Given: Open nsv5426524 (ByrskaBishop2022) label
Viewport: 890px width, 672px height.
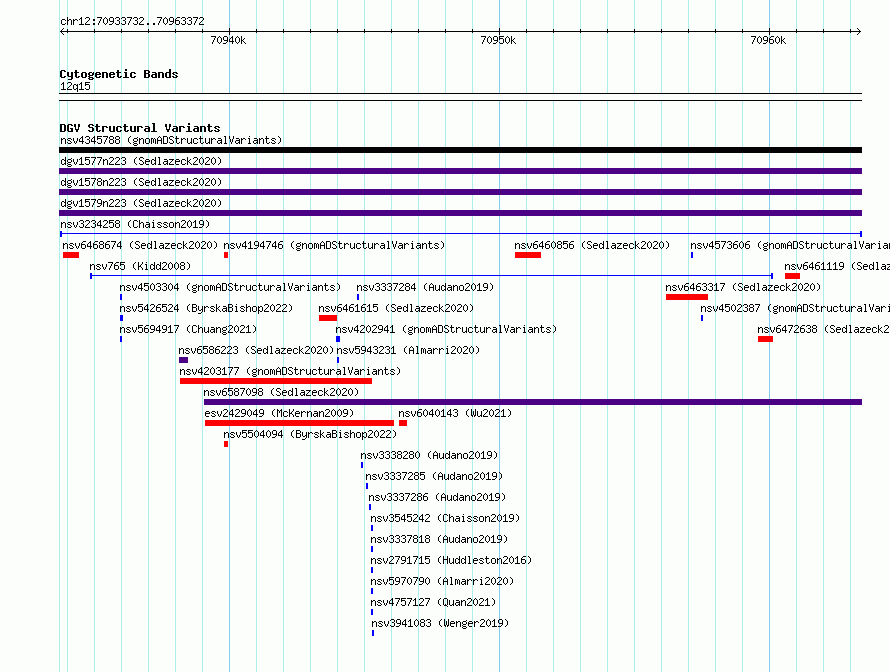Looking at the screenshot, I should click(206, 308).
